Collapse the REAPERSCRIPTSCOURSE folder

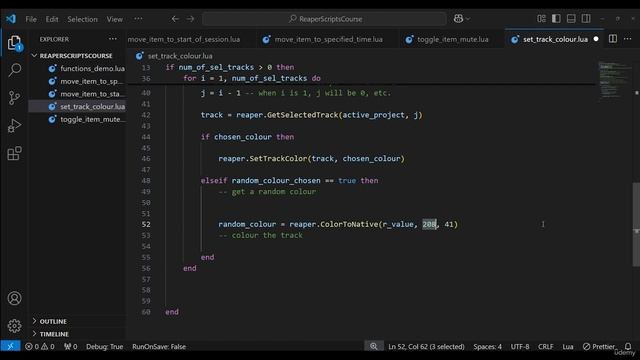(x=76, y=56)
